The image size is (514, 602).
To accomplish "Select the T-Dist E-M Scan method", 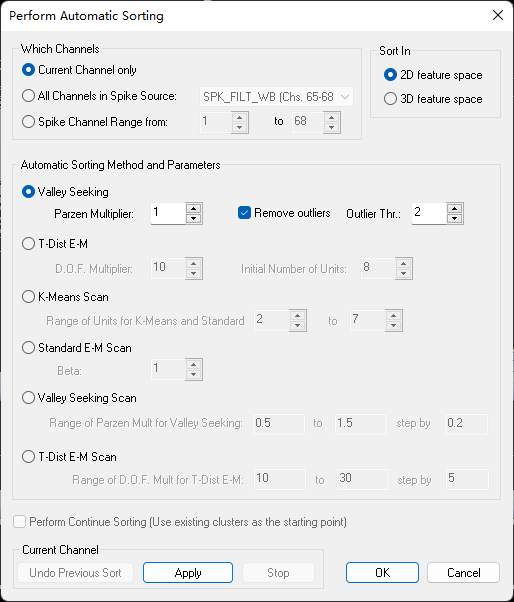I will coord(28,456).
